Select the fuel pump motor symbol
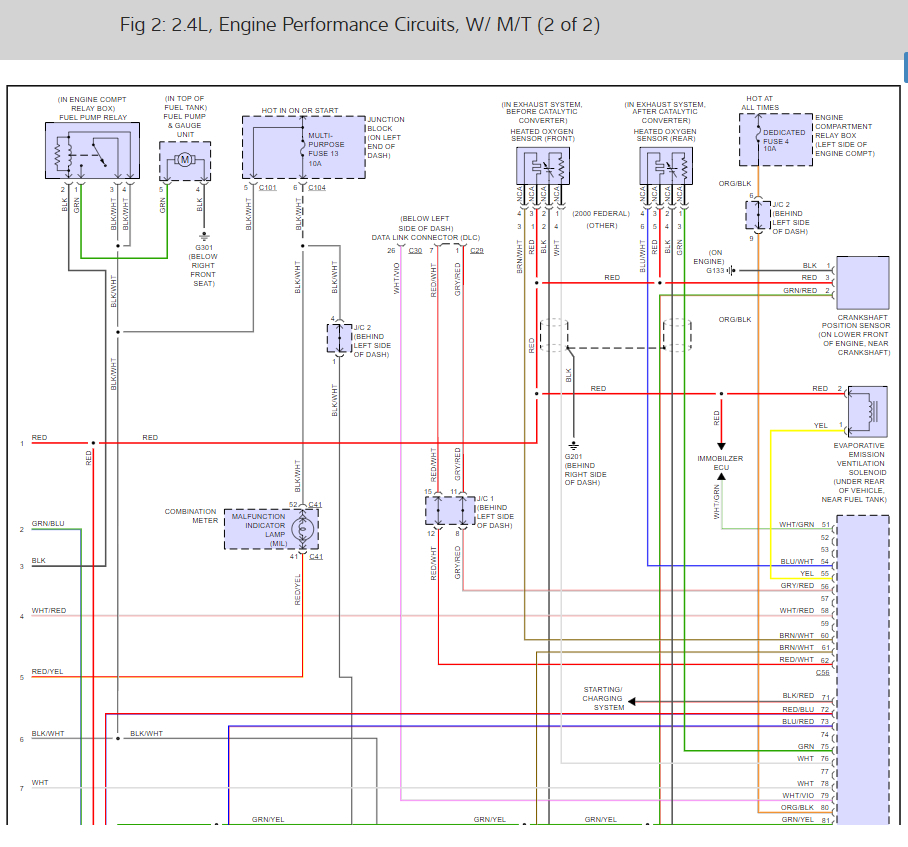 185,161
